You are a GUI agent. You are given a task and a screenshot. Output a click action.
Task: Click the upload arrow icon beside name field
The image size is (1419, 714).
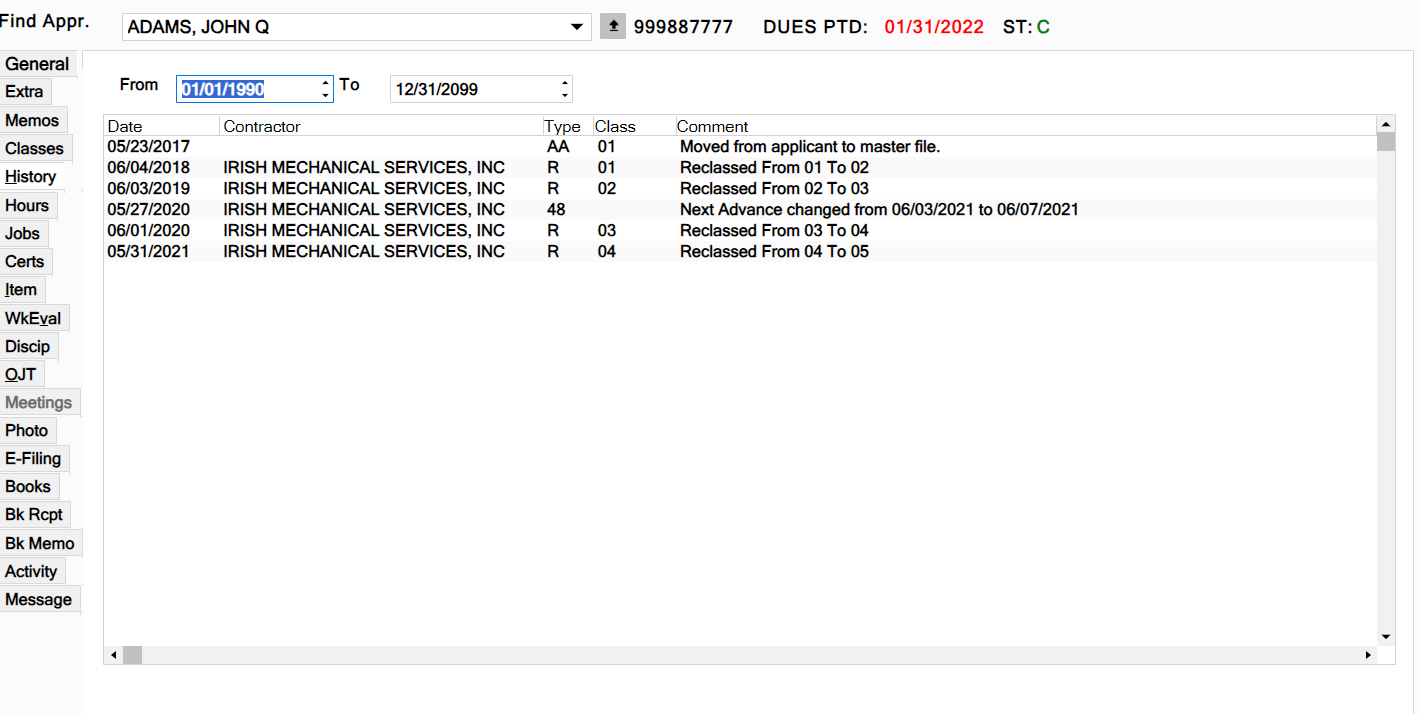pyautogui.click(x=612, y=27)
